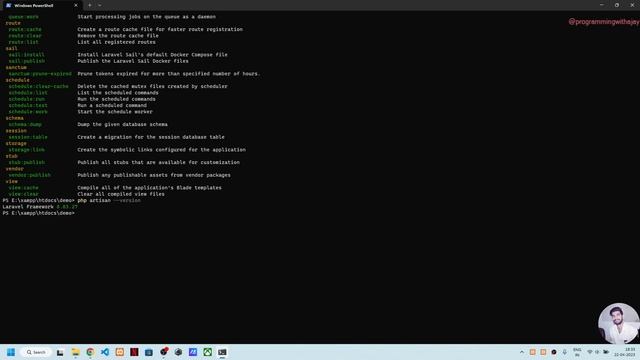Click the sail:install command
The width and height of the screenshot is (640, 360).
[27, 55]
